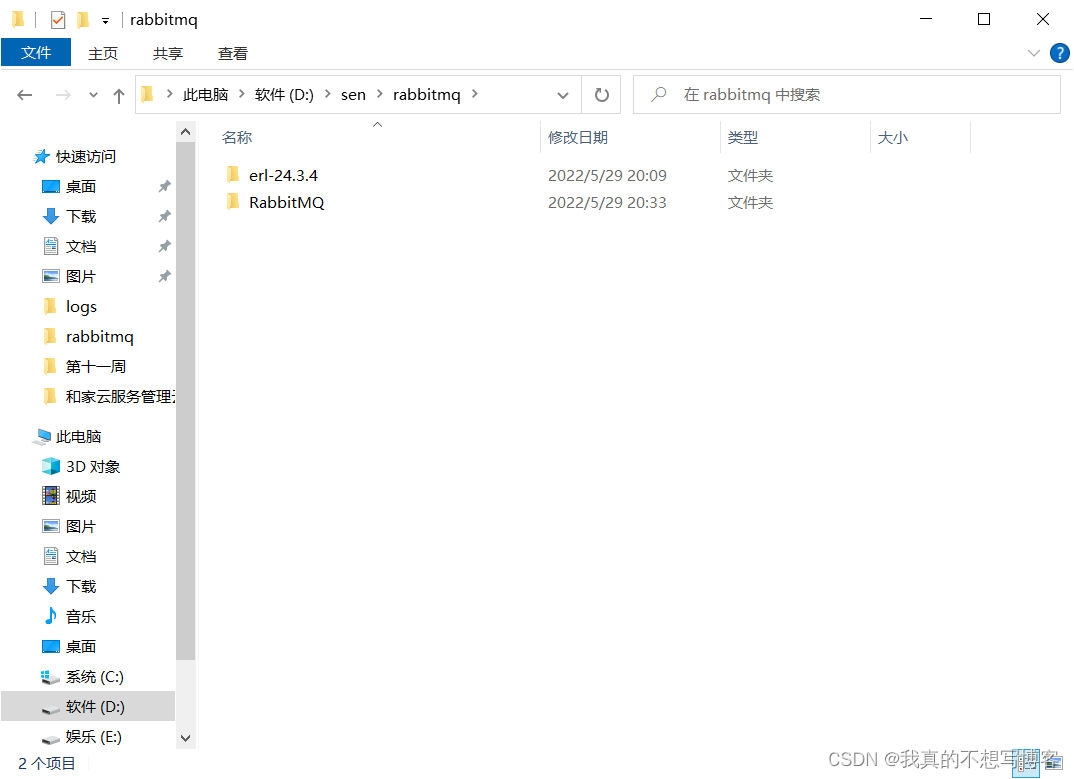
Task: Click the back navigation arrow
Action: pyautogui.click(x=25, y=95)
